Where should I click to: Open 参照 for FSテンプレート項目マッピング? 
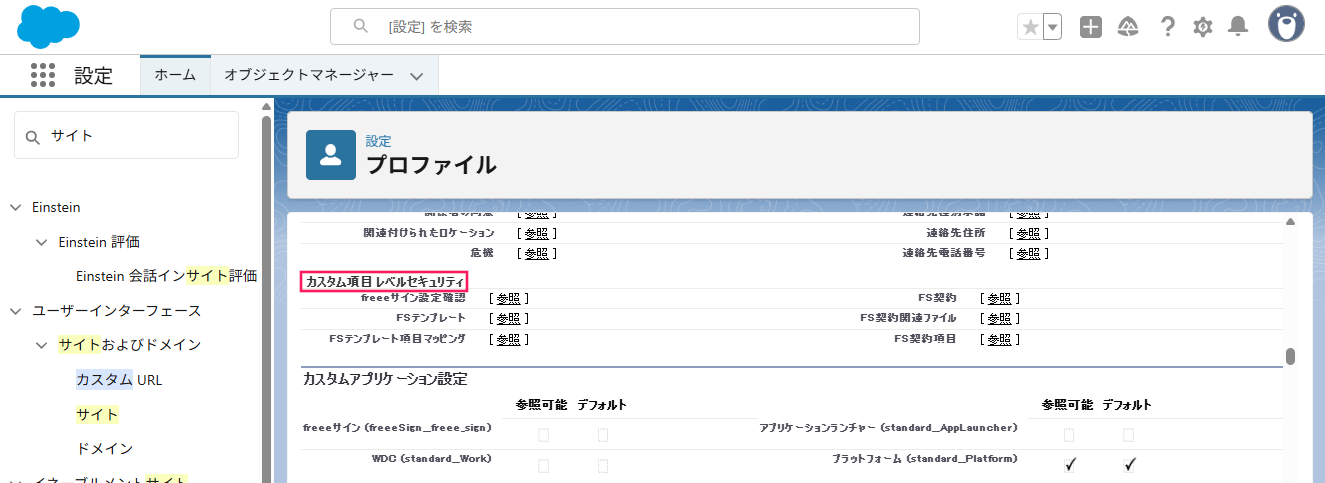(508, 339)
